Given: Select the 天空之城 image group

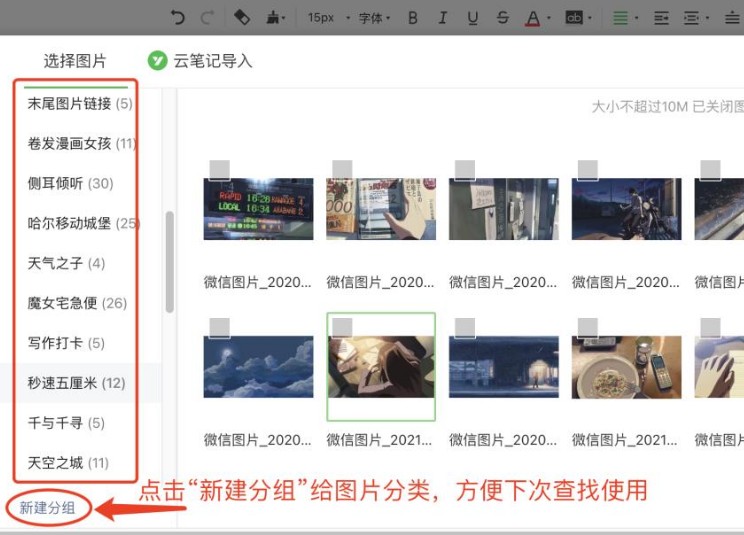Looking at the screenshot, I should [68, 462].
